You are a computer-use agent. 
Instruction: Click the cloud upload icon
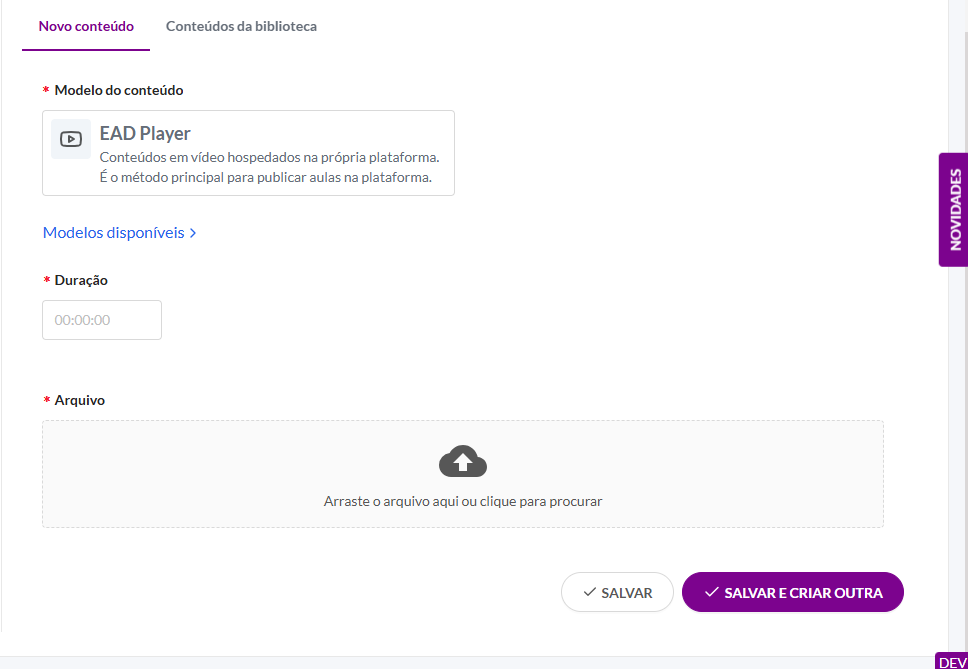463,461
